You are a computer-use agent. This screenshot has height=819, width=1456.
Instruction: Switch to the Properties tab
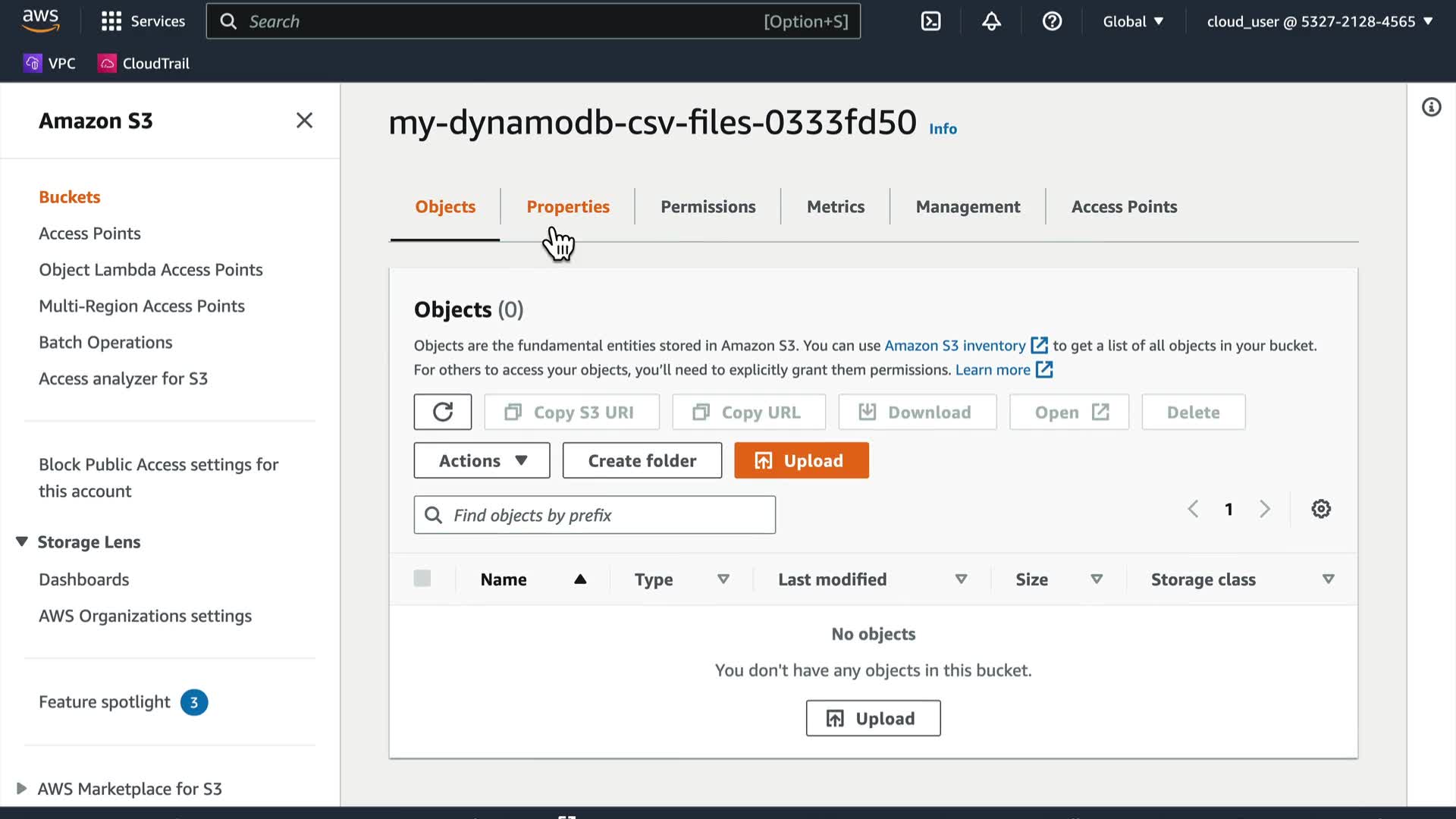pos(567,206)
